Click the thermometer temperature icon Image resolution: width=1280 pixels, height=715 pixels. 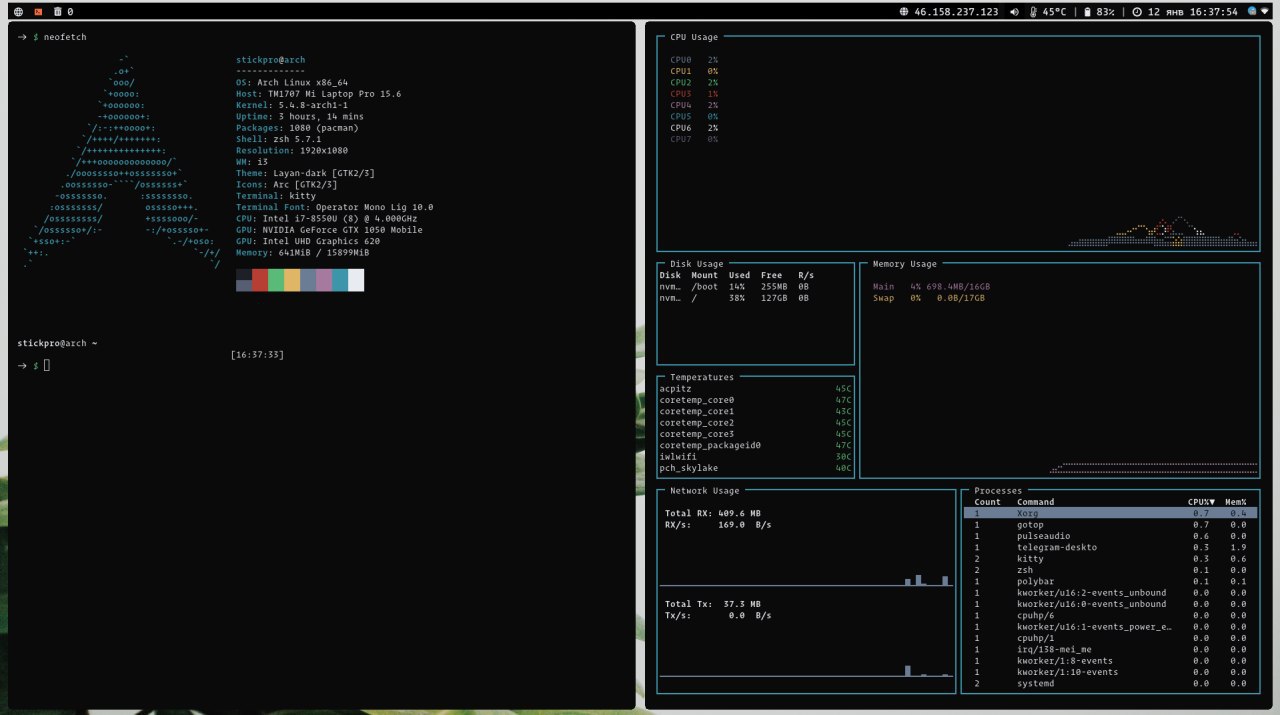1033,12
